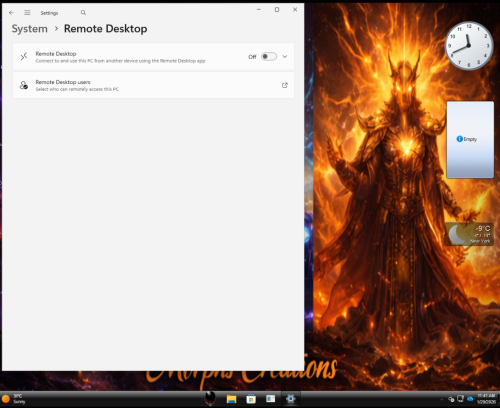Screen dimensions: 500x408
Task: Open File Explorer from the taskbar
Action: point(231,399)
